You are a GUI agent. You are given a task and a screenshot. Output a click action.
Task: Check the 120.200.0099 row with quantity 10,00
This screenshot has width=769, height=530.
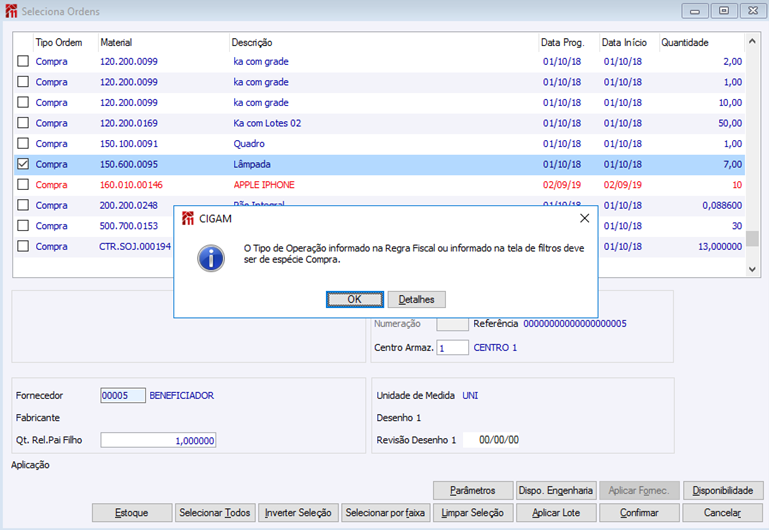point(23,102)
